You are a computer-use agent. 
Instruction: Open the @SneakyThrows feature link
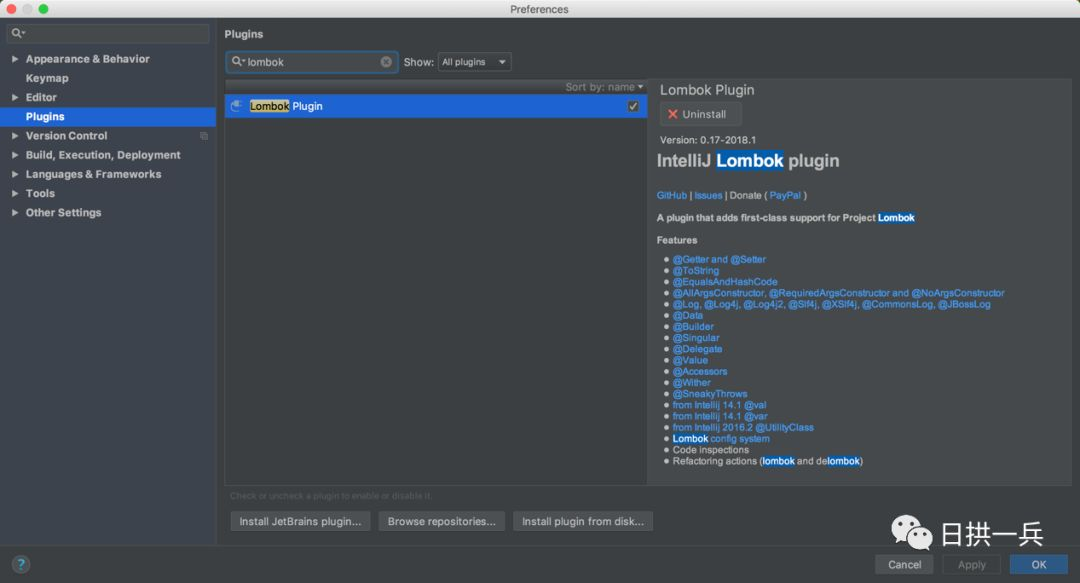coord(709,394)
